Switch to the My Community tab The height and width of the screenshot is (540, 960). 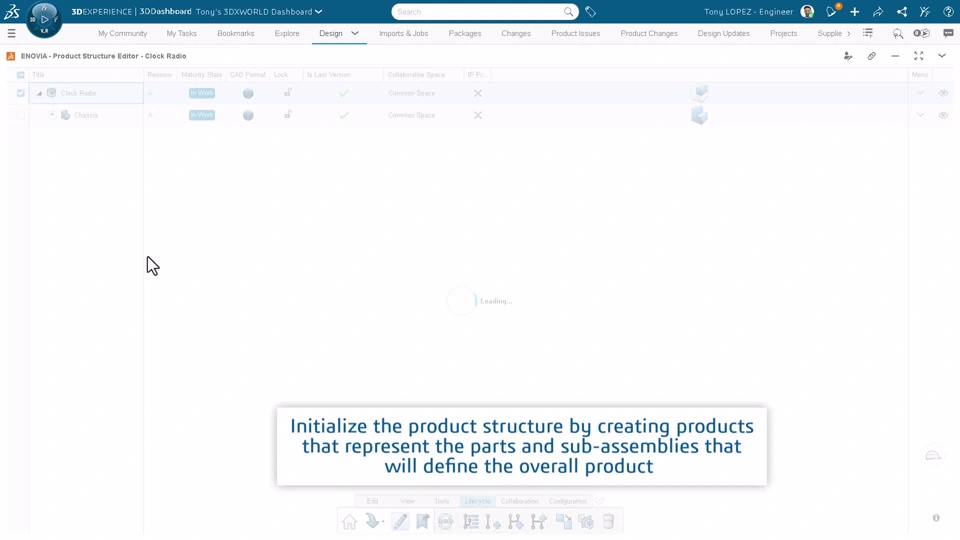(122, 34)
